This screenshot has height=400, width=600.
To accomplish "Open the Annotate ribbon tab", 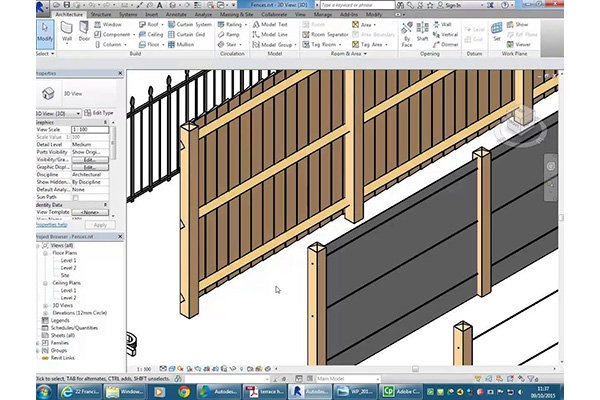I will (x=176, y=15).
